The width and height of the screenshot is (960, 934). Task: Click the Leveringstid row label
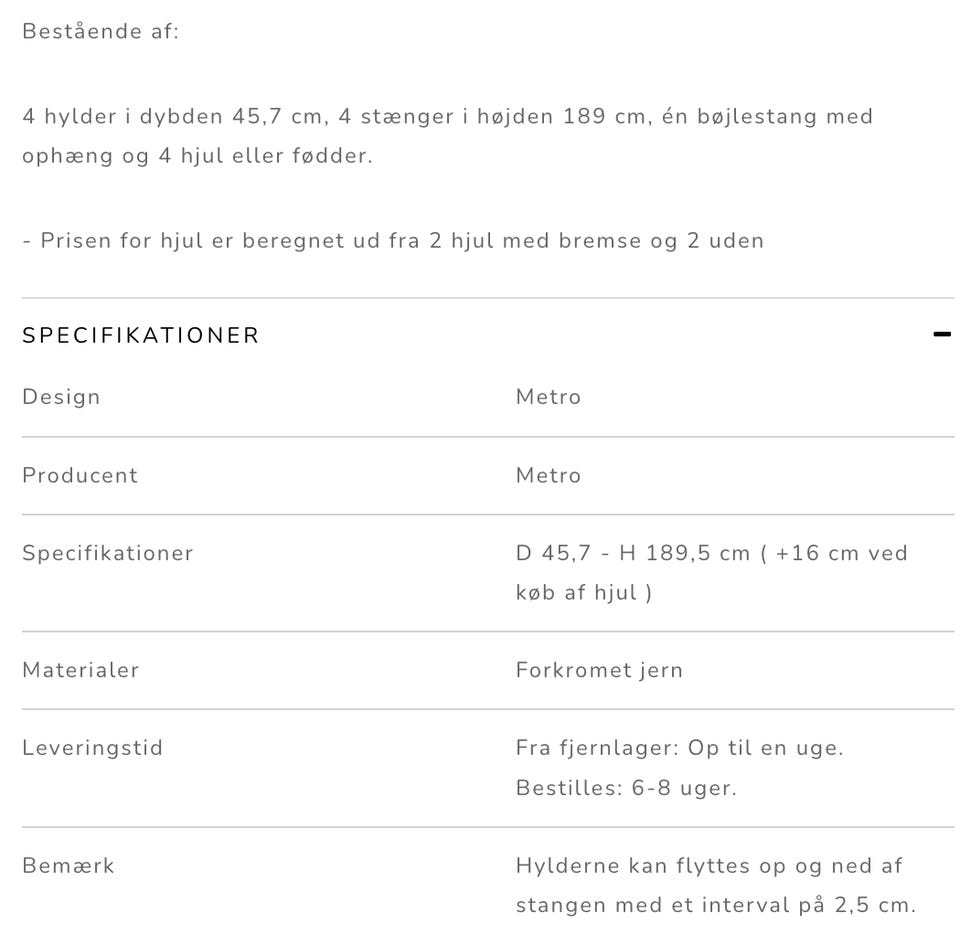92,748
